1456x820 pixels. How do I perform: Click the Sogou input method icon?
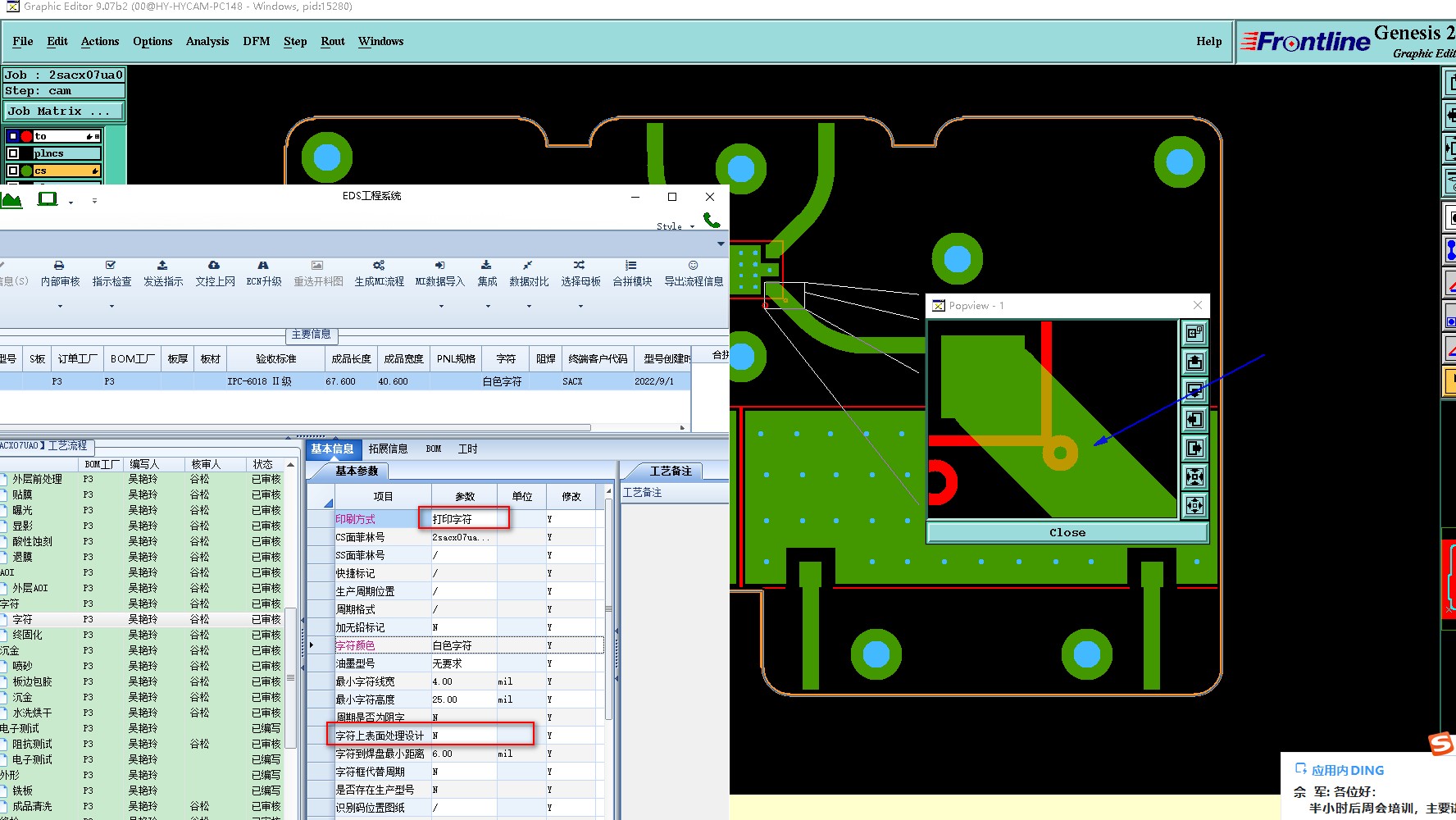click(x=1442, y=744)
